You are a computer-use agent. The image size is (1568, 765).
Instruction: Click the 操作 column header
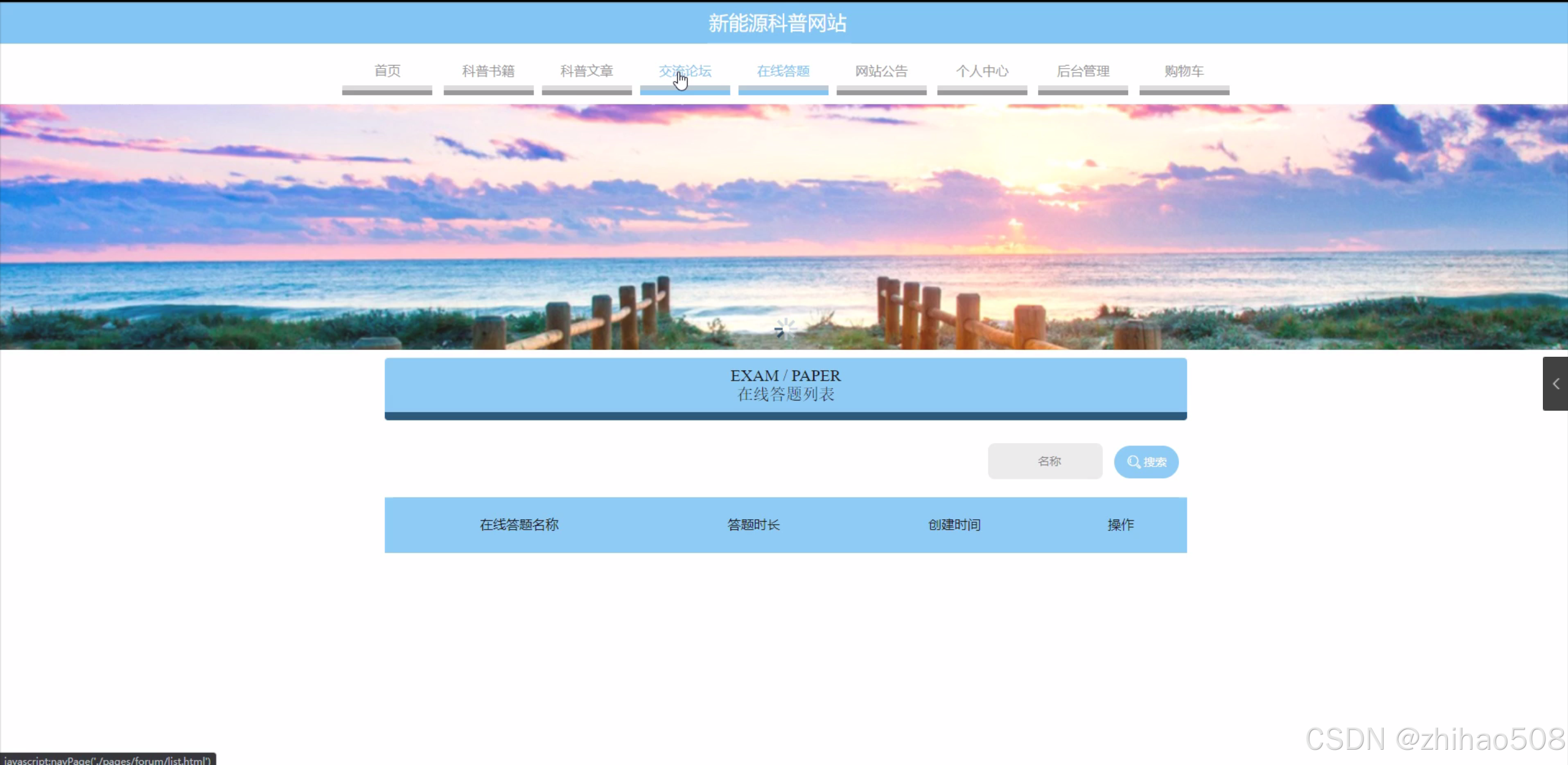tap(1120, 525)
